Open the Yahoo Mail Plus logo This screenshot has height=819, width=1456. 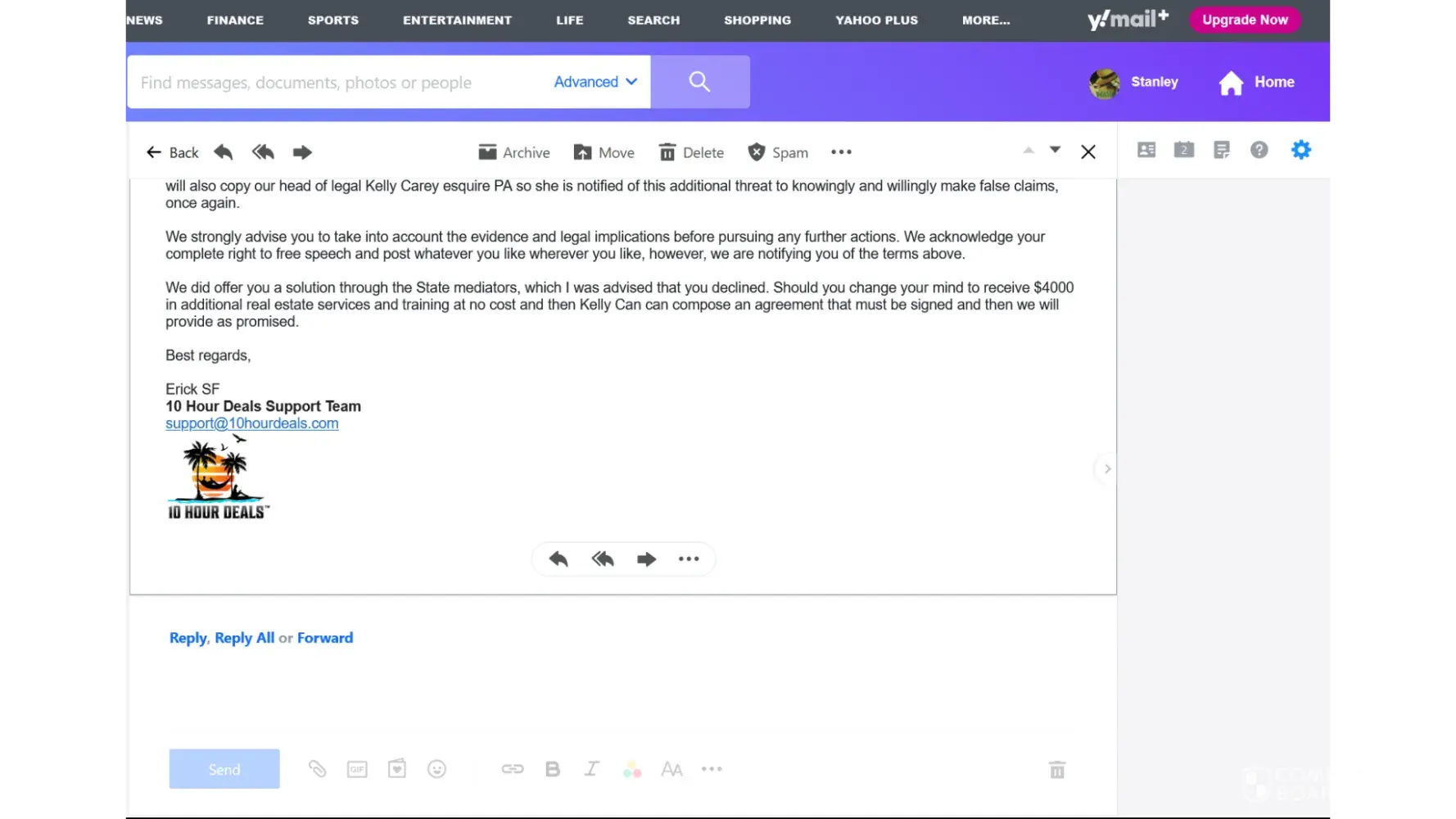click(1128, 20)
